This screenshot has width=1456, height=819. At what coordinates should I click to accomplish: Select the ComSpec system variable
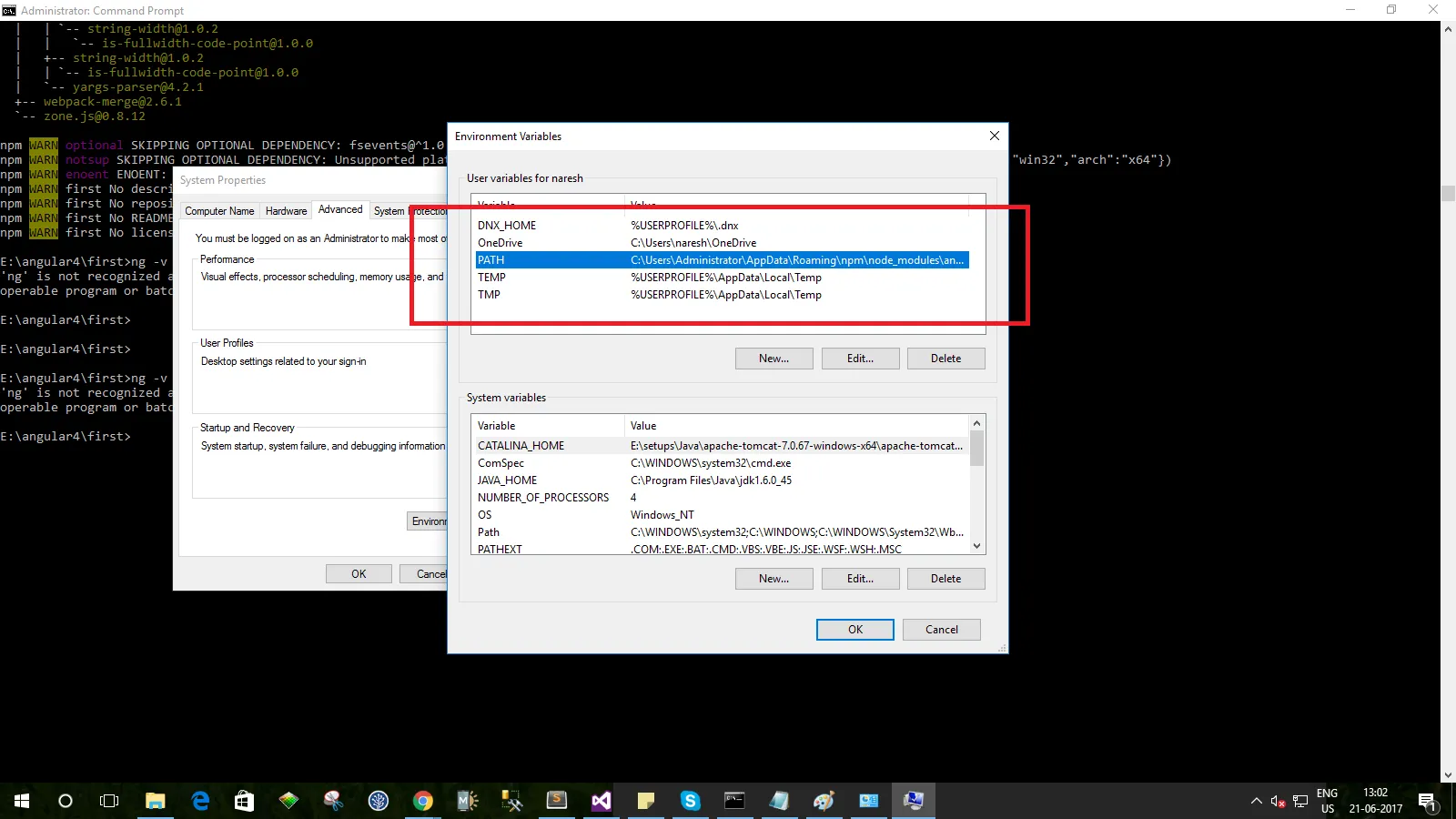click(x=721, y=463)
